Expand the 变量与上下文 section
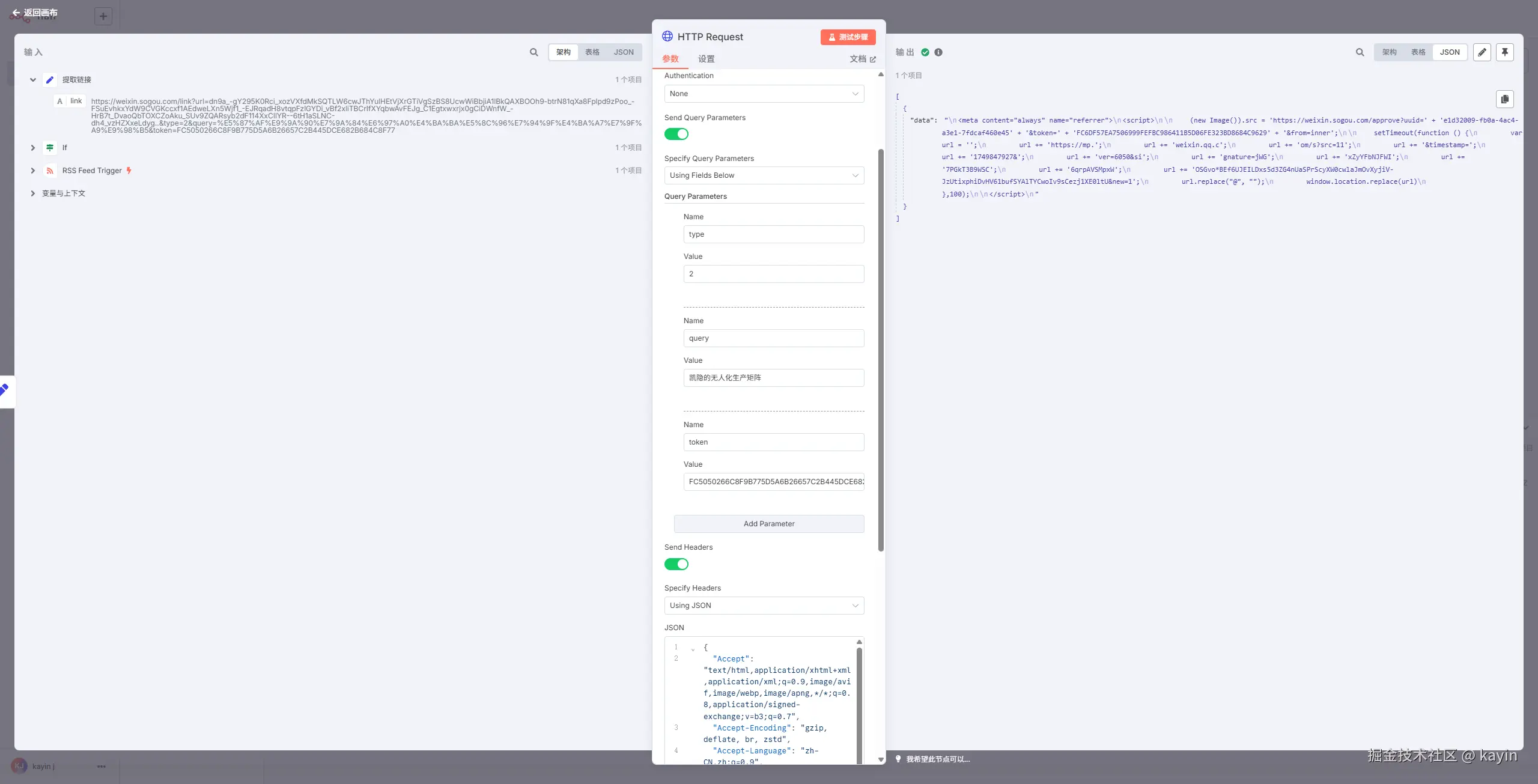The width and height of the screenshot is (1538, 784). [x=32, y=193]
